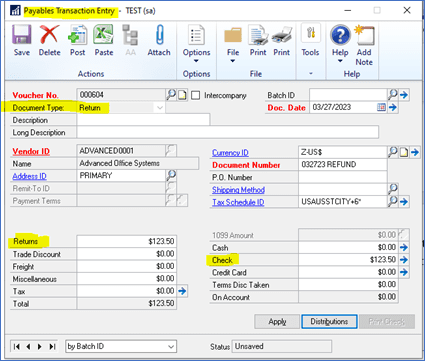Open the Address ID link
The height and width of the screenshot is (361, 425).
(x=29, y=176)
